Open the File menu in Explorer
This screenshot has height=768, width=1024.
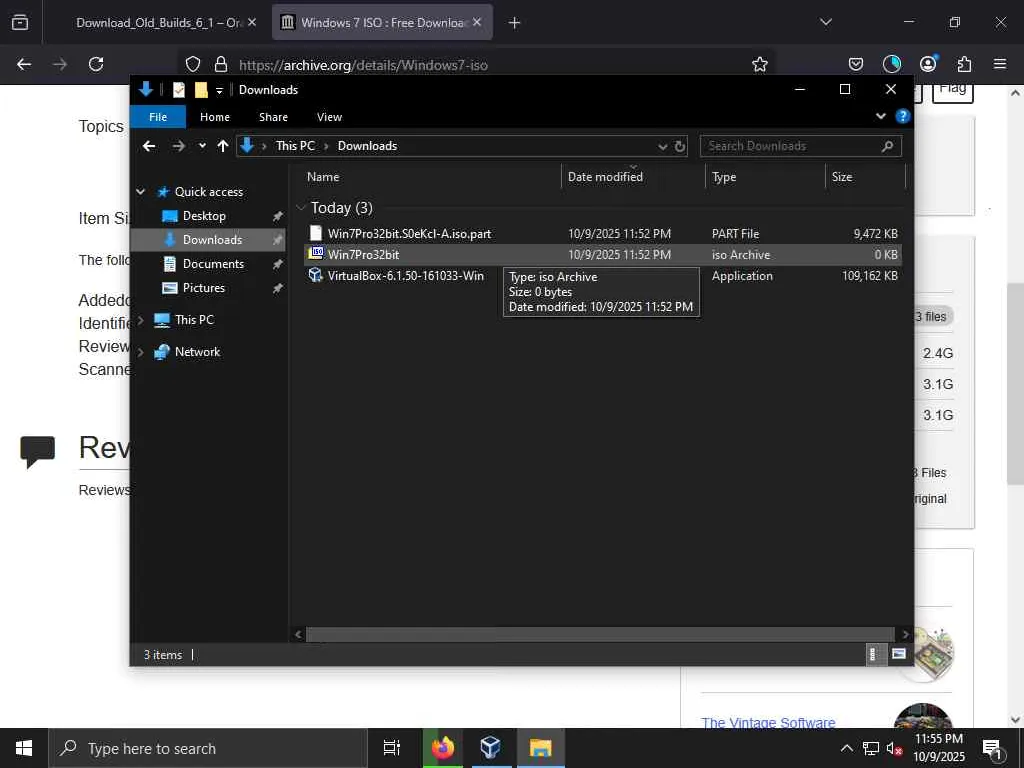(x=158, y=117)
